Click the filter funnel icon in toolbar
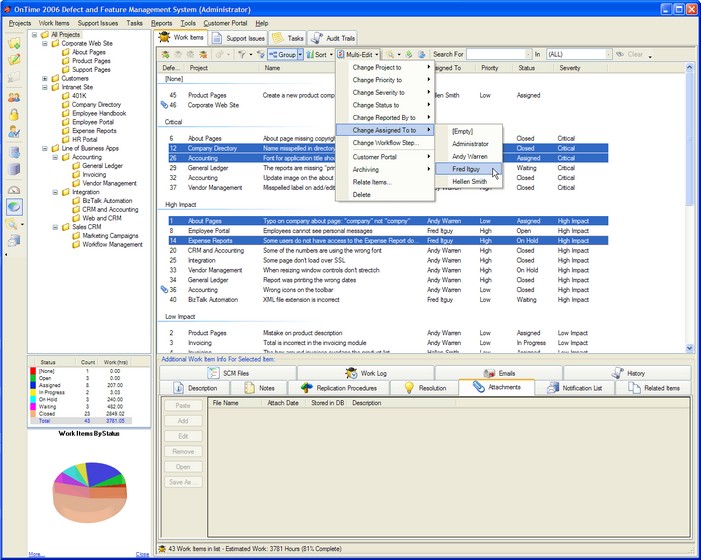Screen dimensions: 701x560 (242, 55)
